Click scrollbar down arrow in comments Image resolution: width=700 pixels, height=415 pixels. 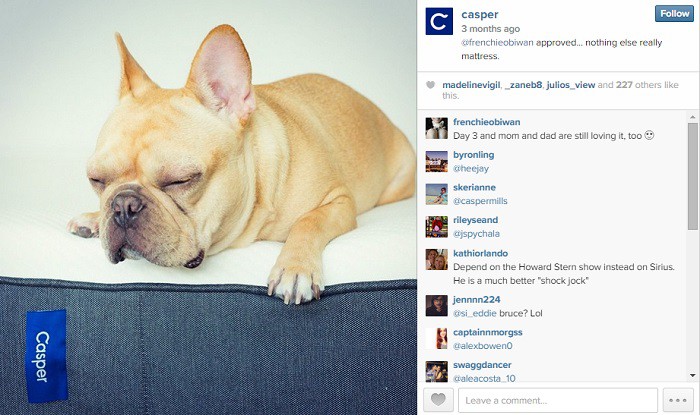click(x=692, y=376)
